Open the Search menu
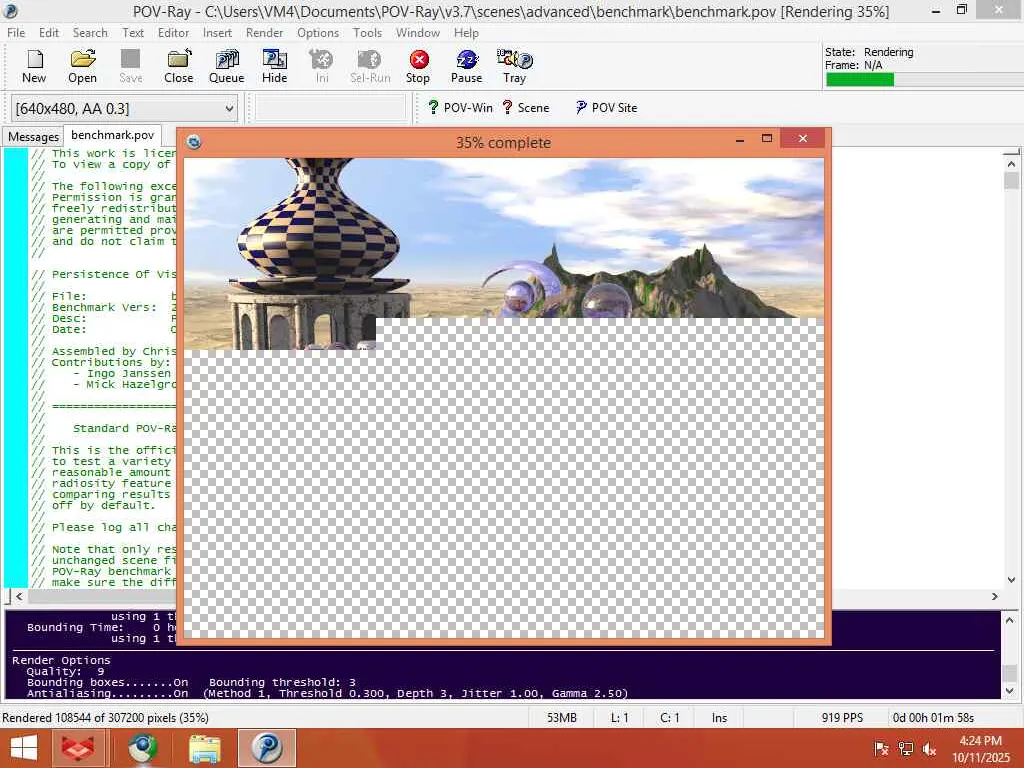 90,33
